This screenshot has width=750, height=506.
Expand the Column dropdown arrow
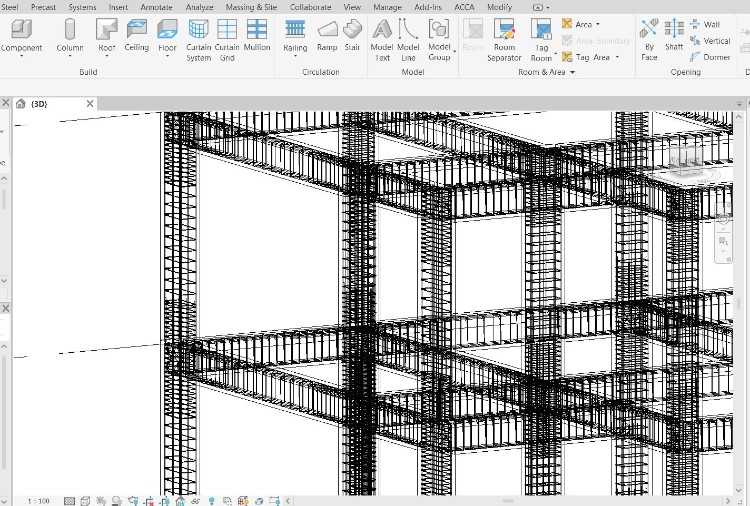pyautogui.click(x=70, y=56)
